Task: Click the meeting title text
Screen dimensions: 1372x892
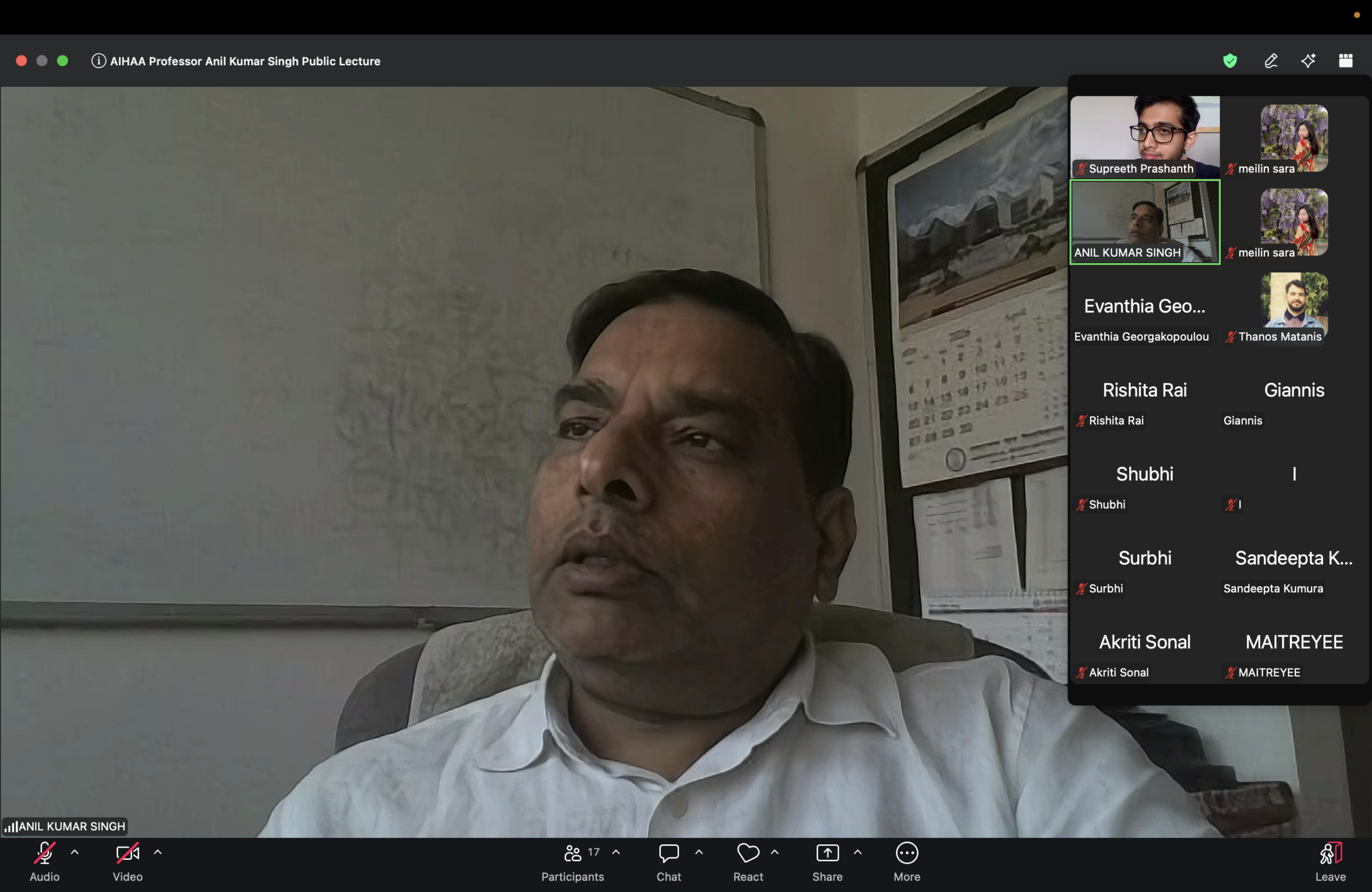Action: (x=245, y=61)
